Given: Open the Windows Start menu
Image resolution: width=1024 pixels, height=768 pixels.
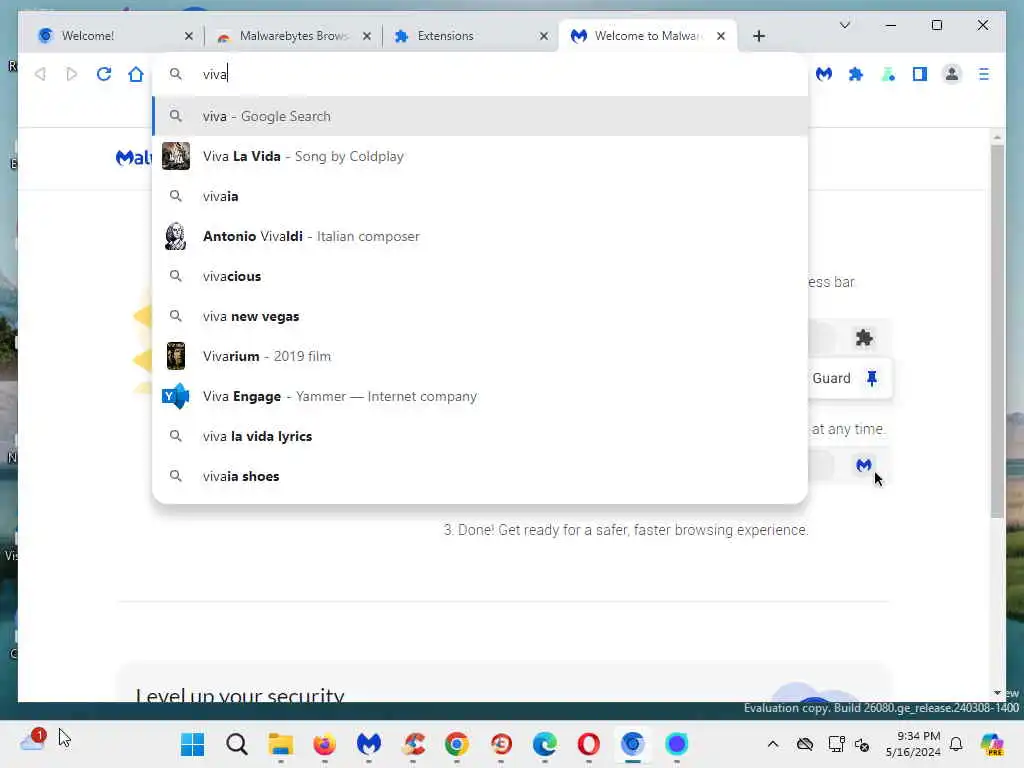Looking at the screenshot, I should click(x=193, y=744).
